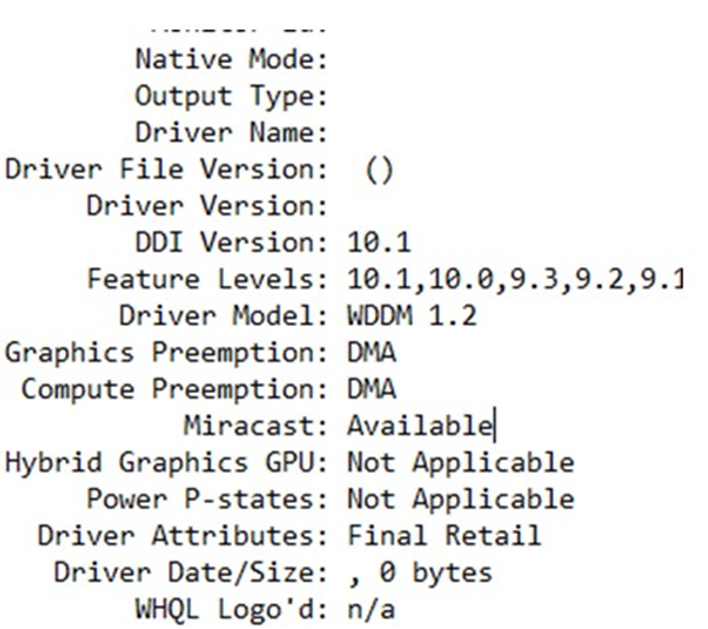Click Not Applicable beside Power P-states
Screen dimensions: 708x629
click(461, 500)
